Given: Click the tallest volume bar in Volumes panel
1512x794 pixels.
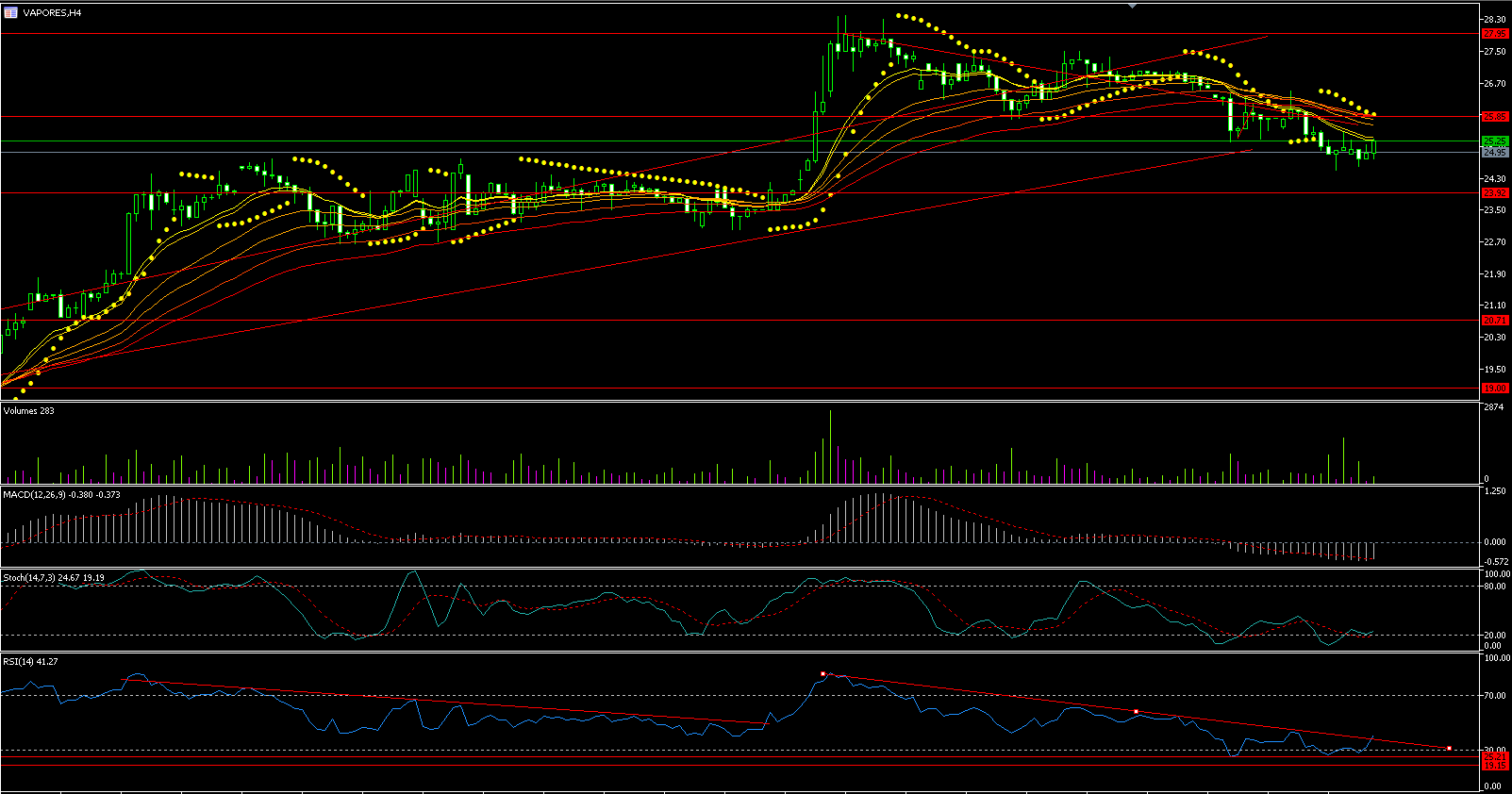Looking at the screenshot, I should click(x=831, y=446).
